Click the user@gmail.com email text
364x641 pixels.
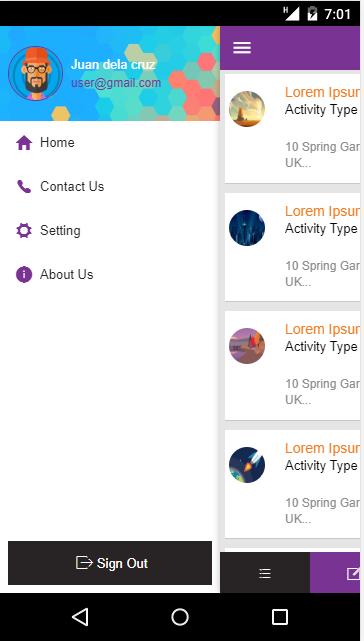pyautogui.click(x=116, y=83)
